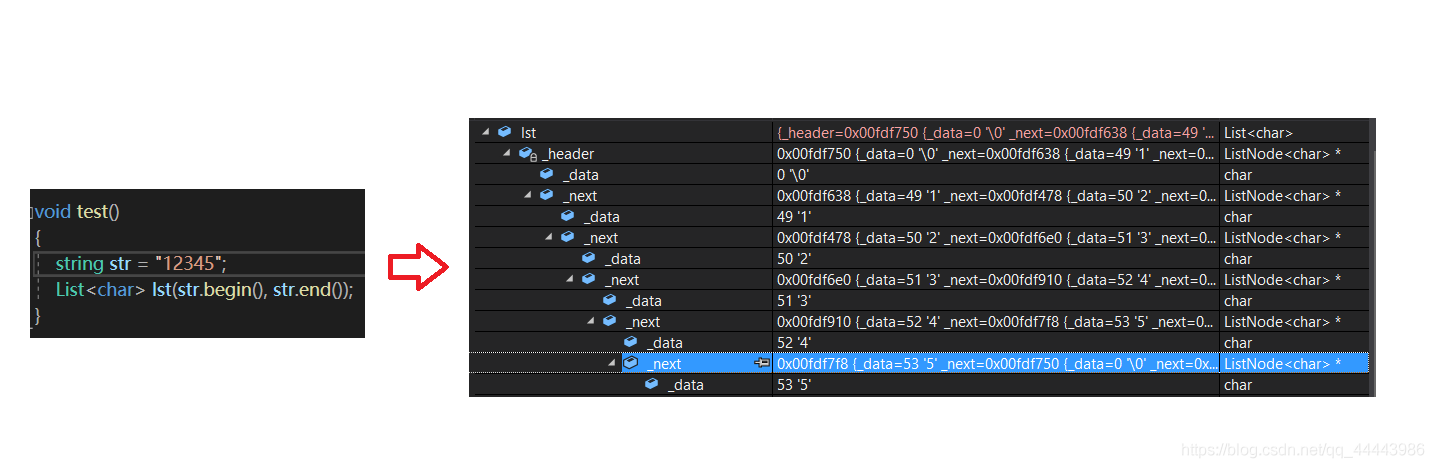Click the cube icon of _next row 0x00fdf6e0

(x=588, y=279)
